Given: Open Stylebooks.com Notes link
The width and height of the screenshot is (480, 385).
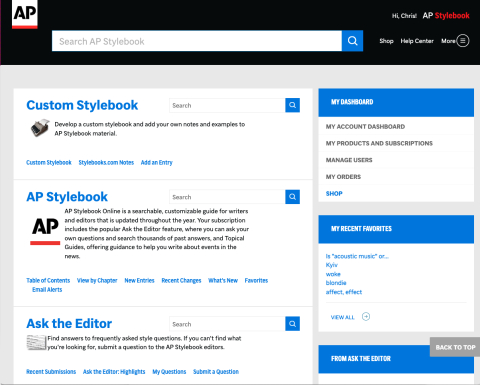Looking at the screenshot, I should pyautogui.click(x=106, y=162).
